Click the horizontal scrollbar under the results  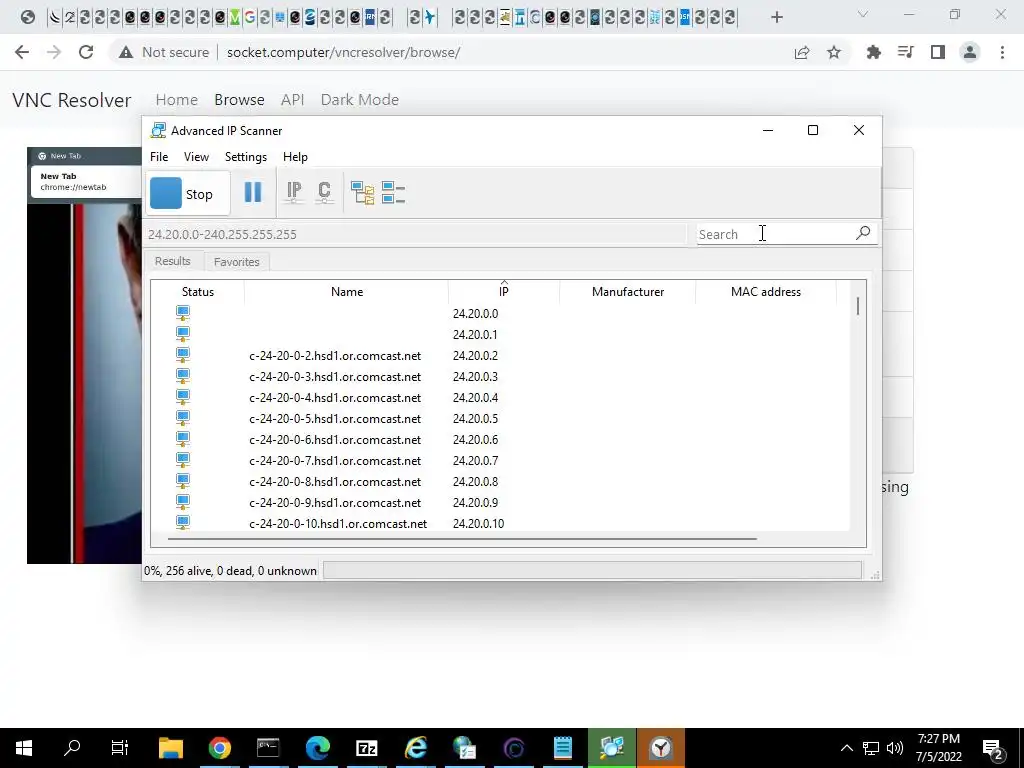(462, 539)
